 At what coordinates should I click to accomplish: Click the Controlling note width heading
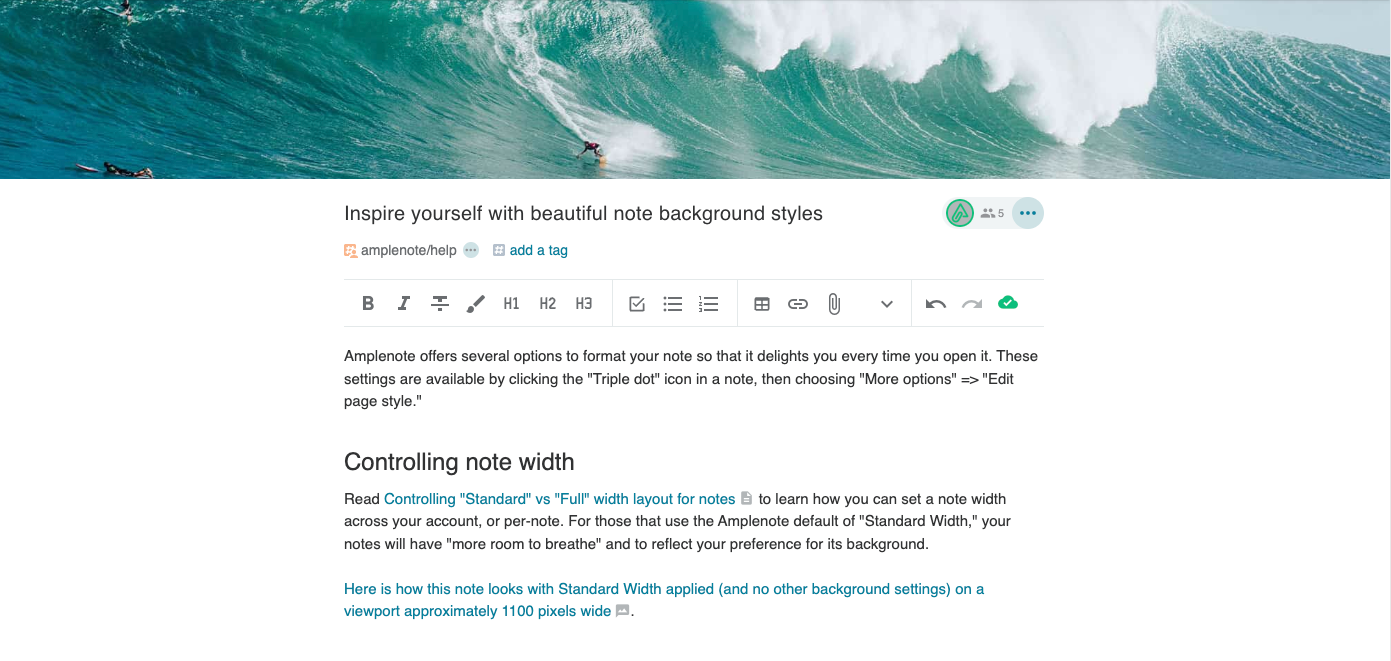[x=459, y=462]
